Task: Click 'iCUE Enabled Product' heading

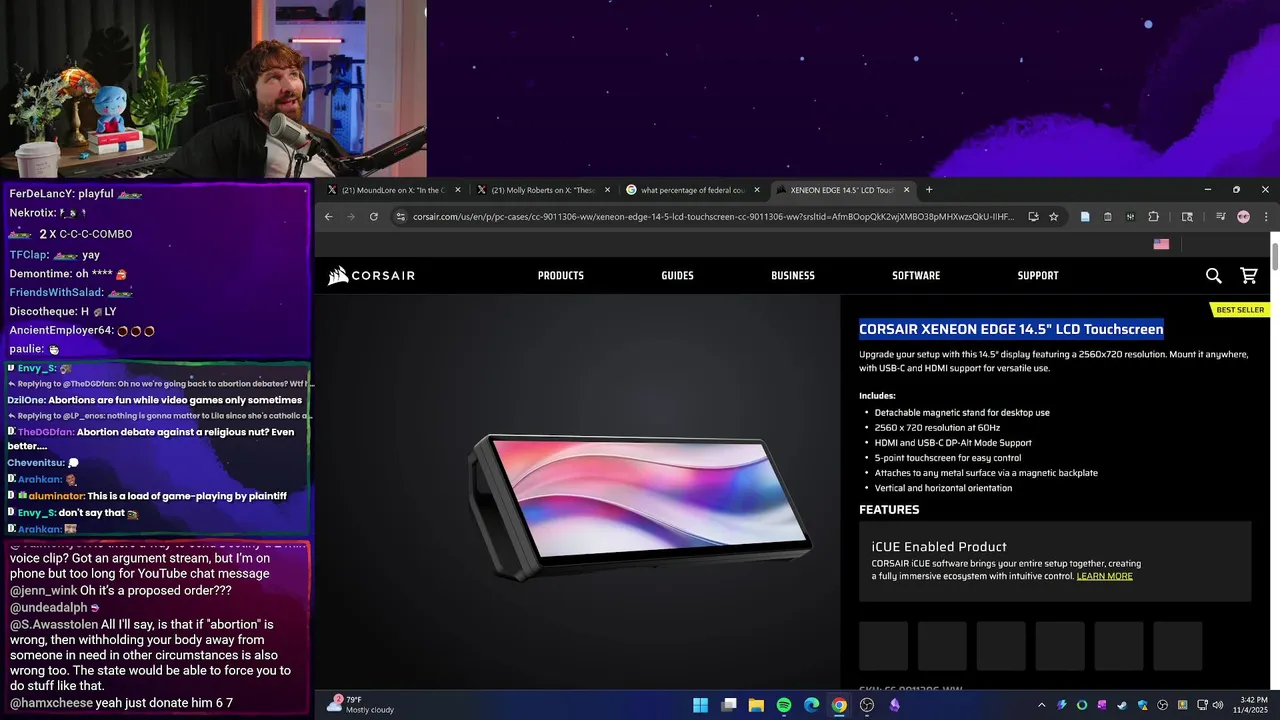Action: [x=939, y=547]
